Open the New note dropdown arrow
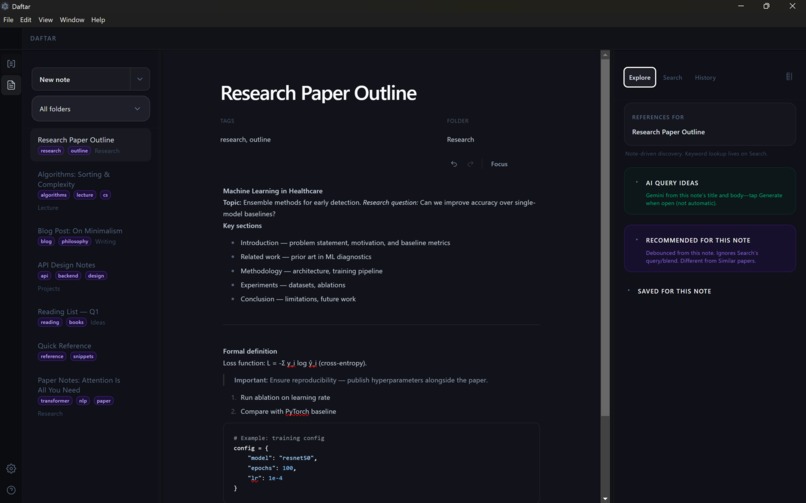Image resolution: width=806 pixels, height=503 pixels. coord(140,79)
